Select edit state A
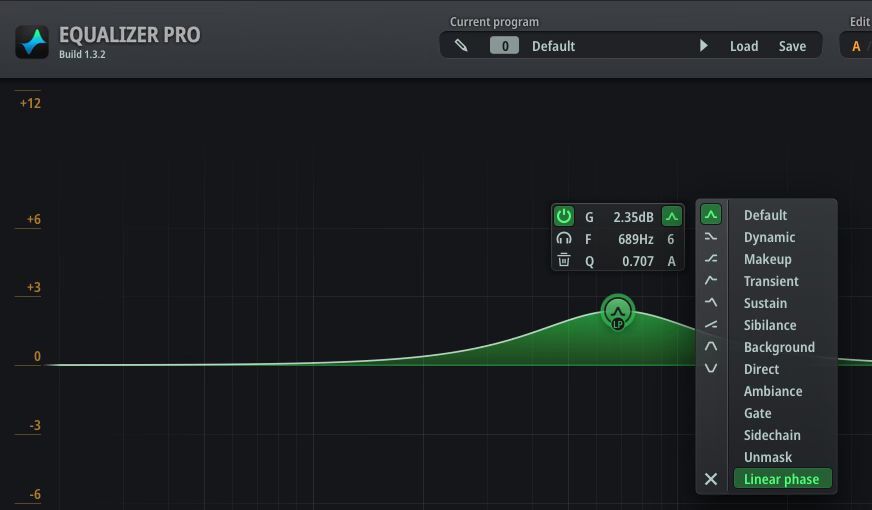 (856, 46)
